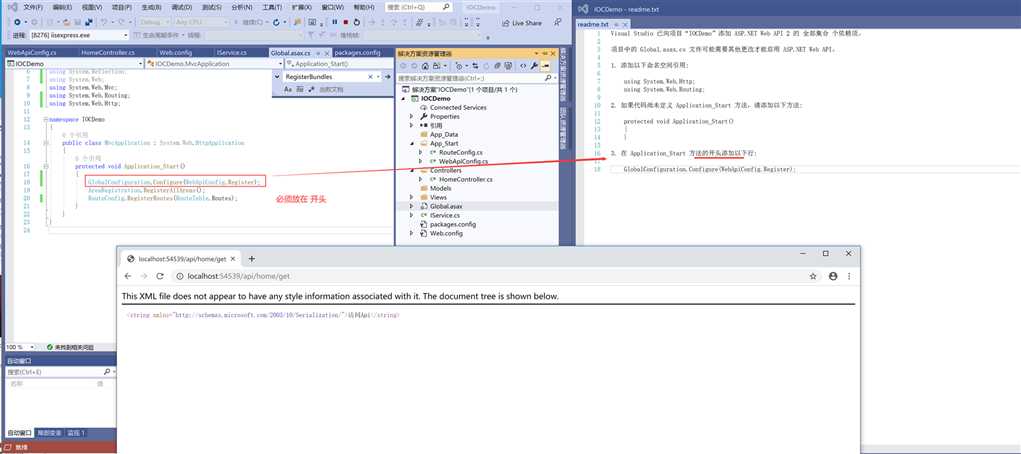Switch to Web.config editor tab
The height and width of the screenshot is (454, 1021).
click(176, 53)
